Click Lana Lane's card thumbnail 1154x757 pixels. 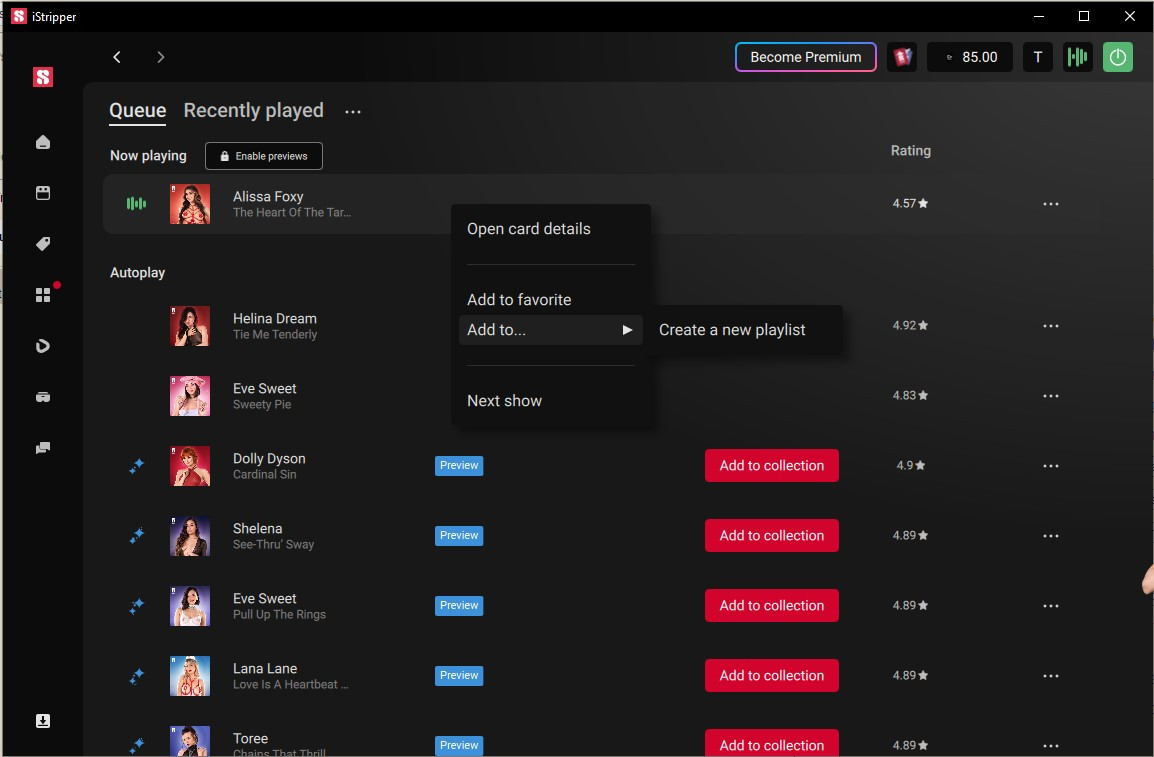pos(190,676)
